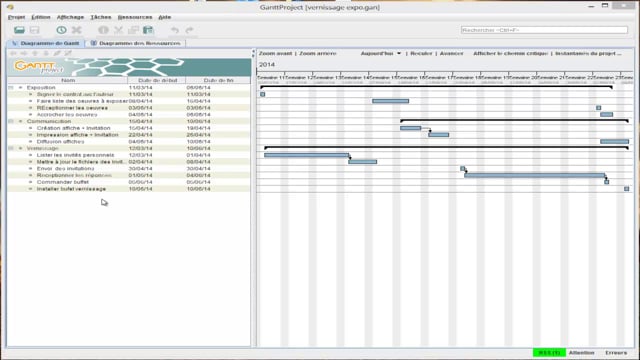Click the Nom column header
The height and width of the screenshot is (360, 640).
pyautogui.click(x=68, y=80)
